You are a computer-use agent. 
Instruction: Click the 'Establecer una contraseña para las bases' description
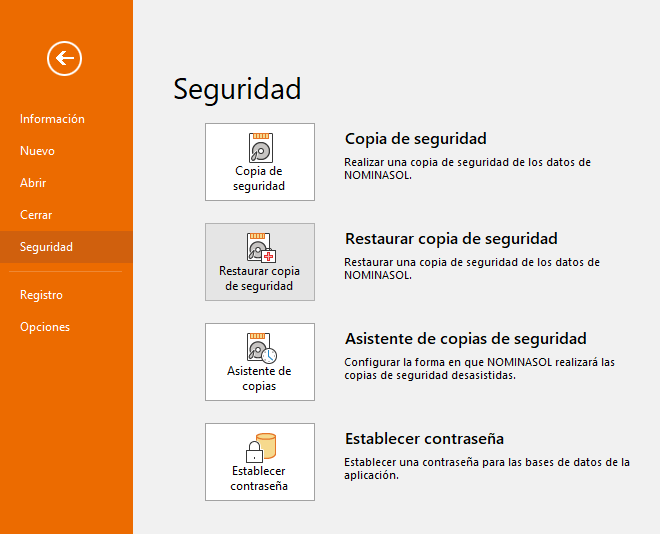(x=487, y=469)
